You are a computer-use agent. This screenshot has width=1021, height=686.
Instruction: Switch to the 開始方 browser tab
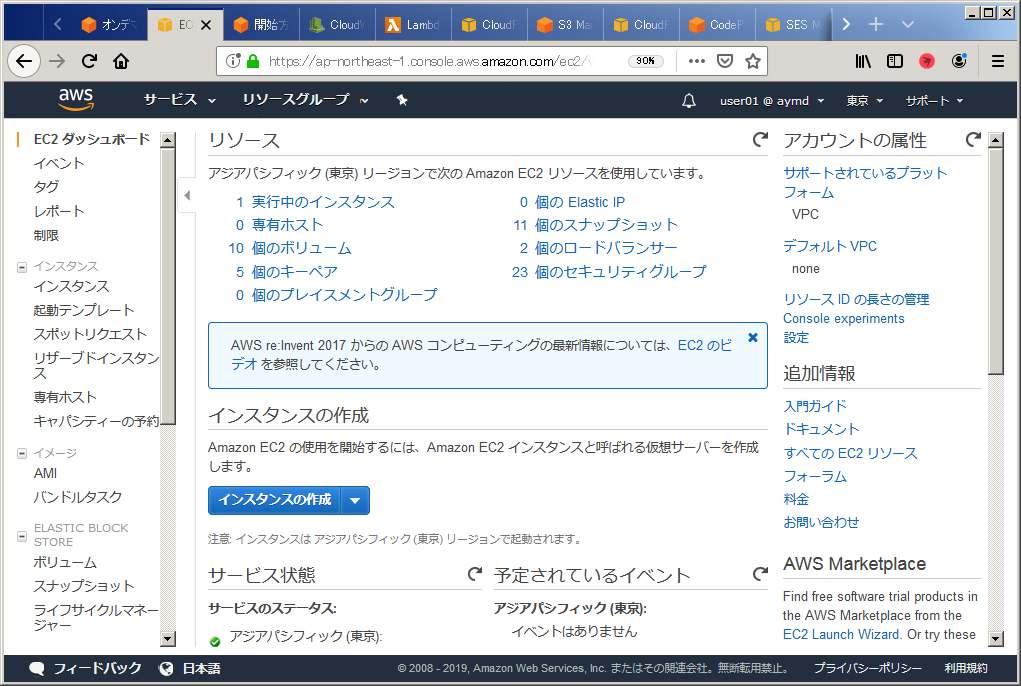pyautogui.click(x=261, y=25)
